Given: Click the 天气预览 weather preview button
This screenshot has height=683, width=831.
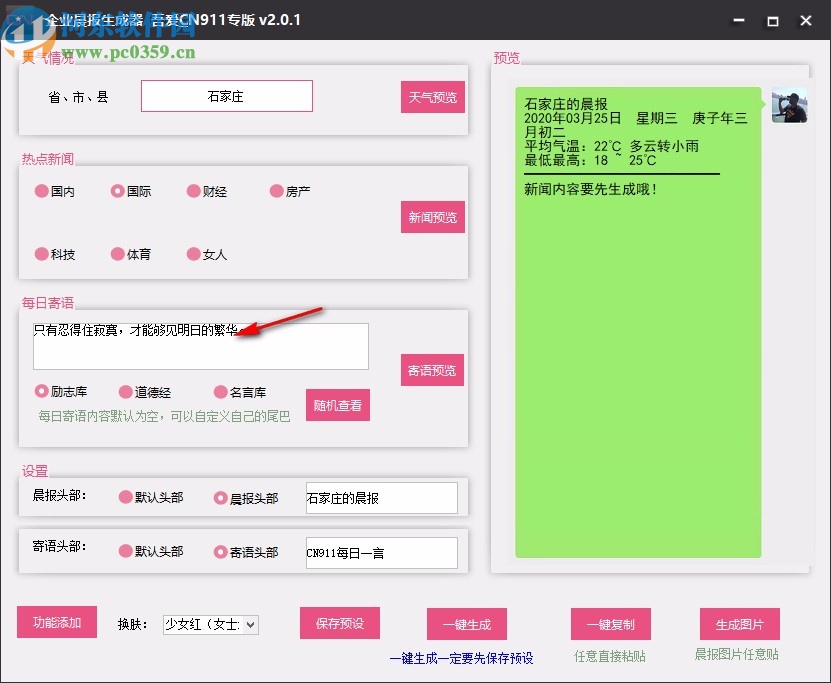Looking at the screenshot, I should 432,96.
